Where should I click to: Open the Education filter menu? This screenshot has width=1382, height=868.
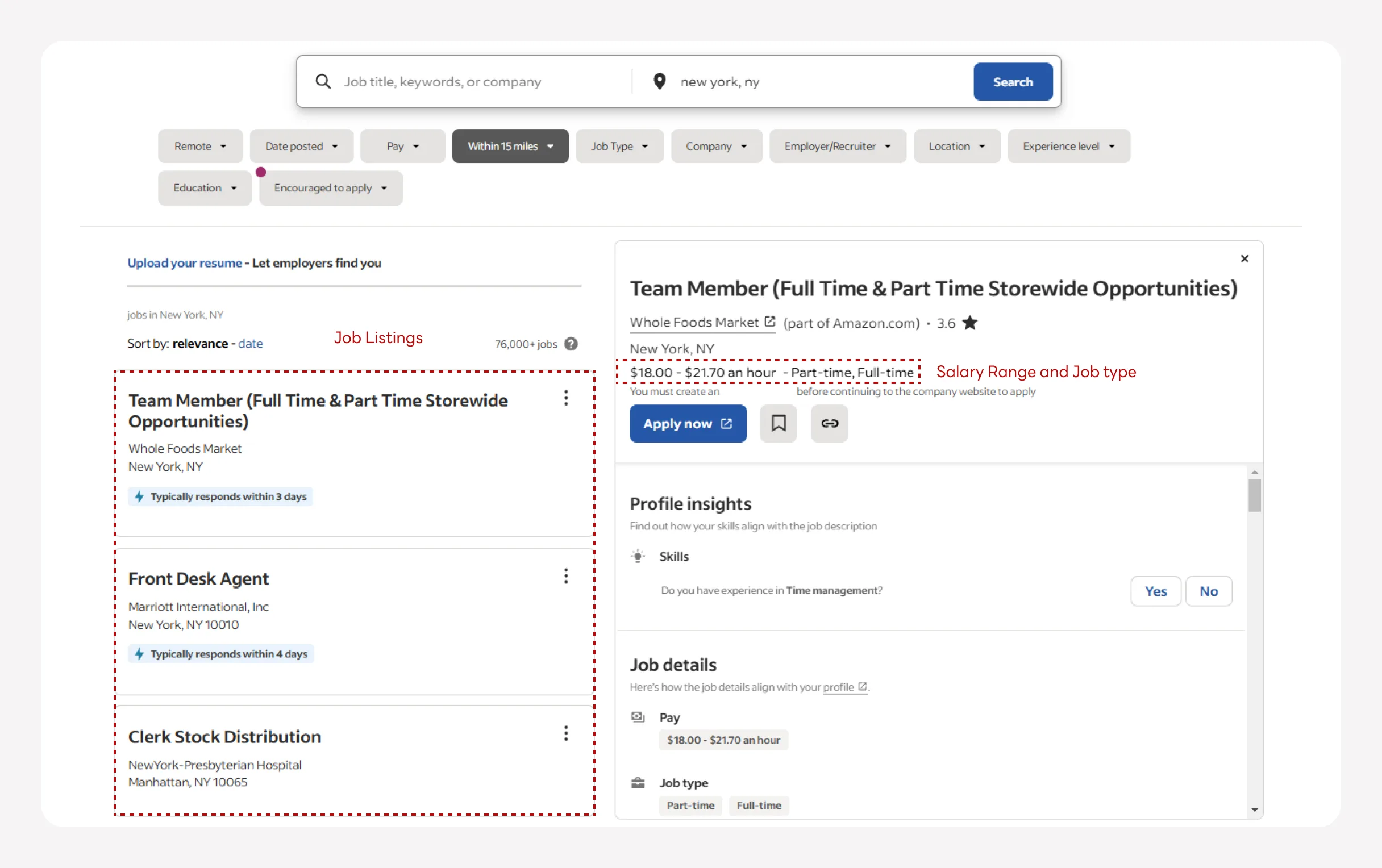204,187
